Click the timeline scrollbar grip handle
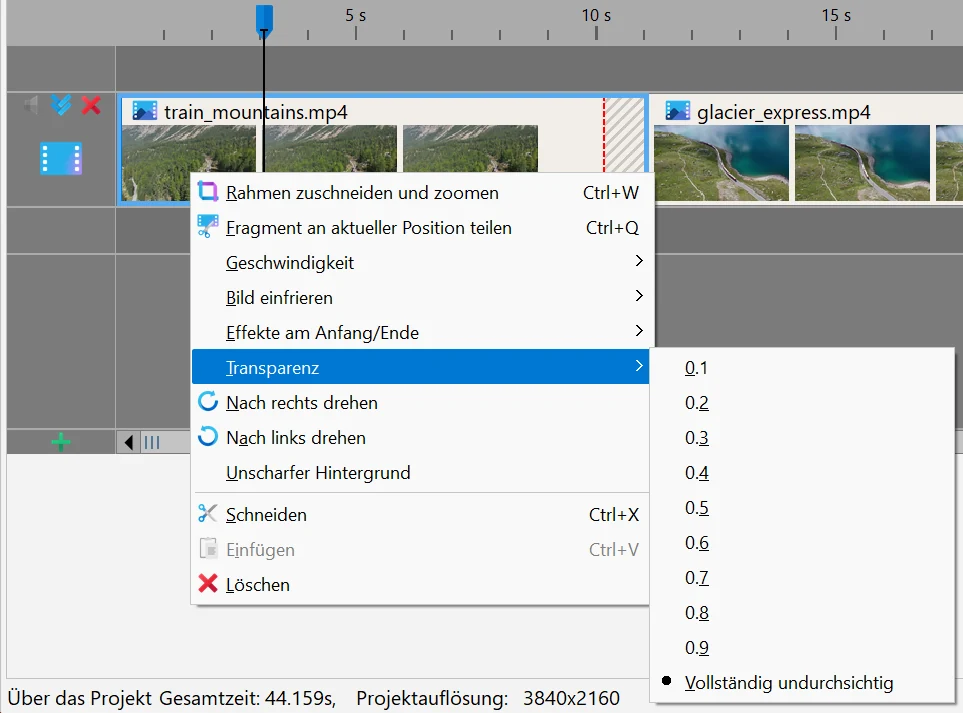Image resolution: width=963 pixels, height=713 pixels. click(x=151, y=442)
